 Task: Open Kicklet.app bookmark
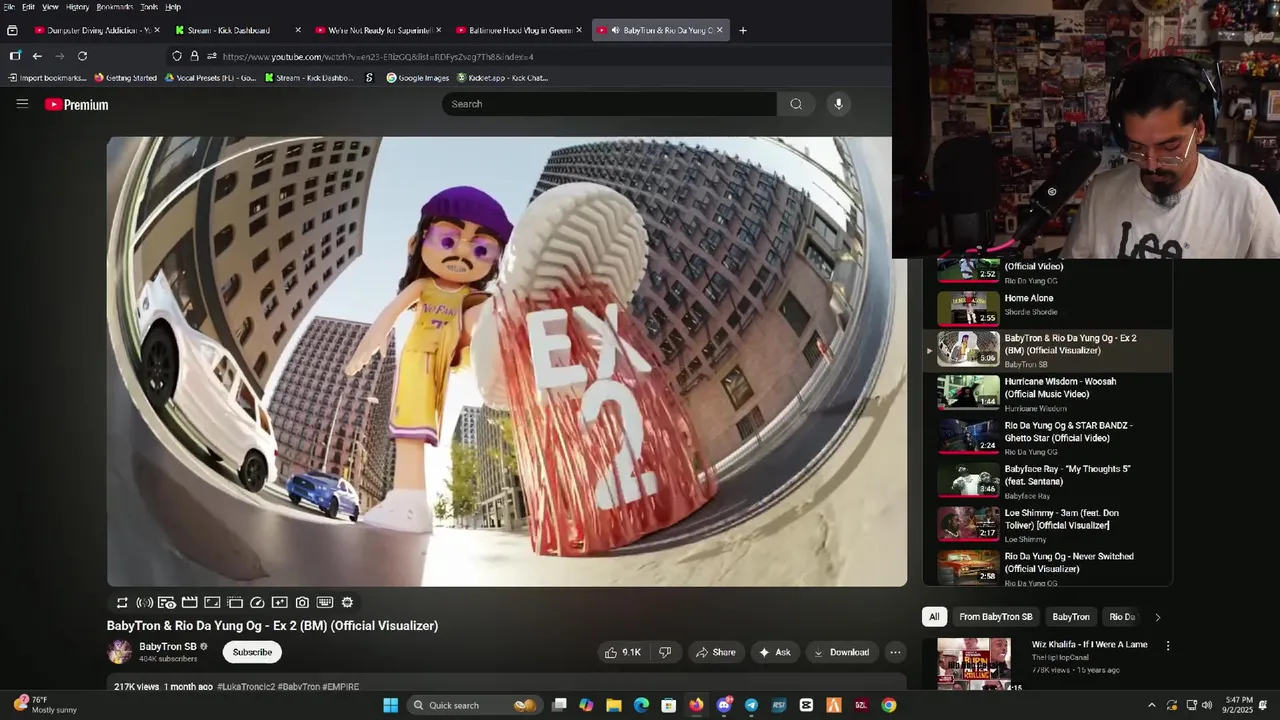point(502,78)
